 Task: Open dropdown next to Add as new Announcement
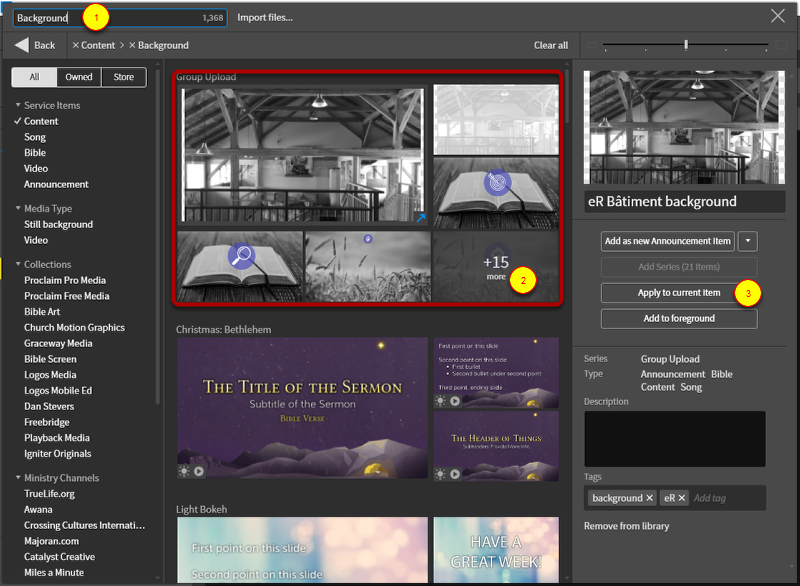tap(747, 241)
